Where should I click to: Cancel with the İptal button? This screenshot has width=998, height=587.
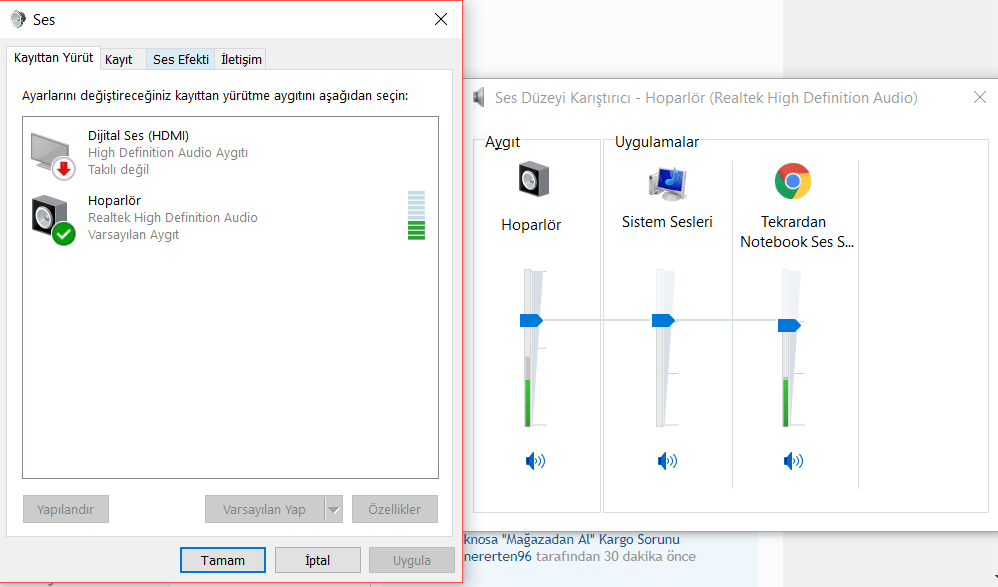(318, 560)
